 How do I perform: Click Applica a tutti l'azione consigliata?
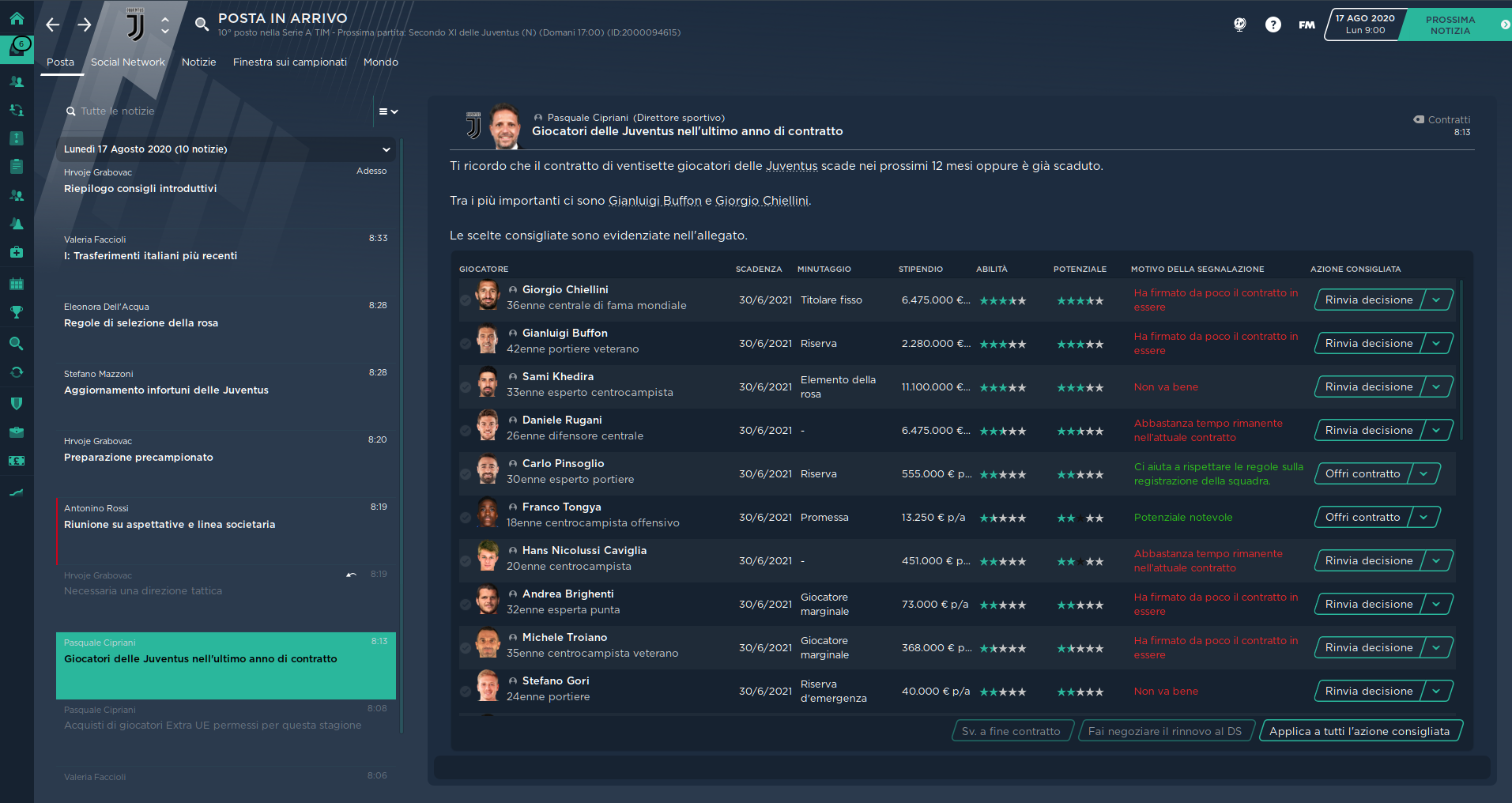[x=1359, y=731]
